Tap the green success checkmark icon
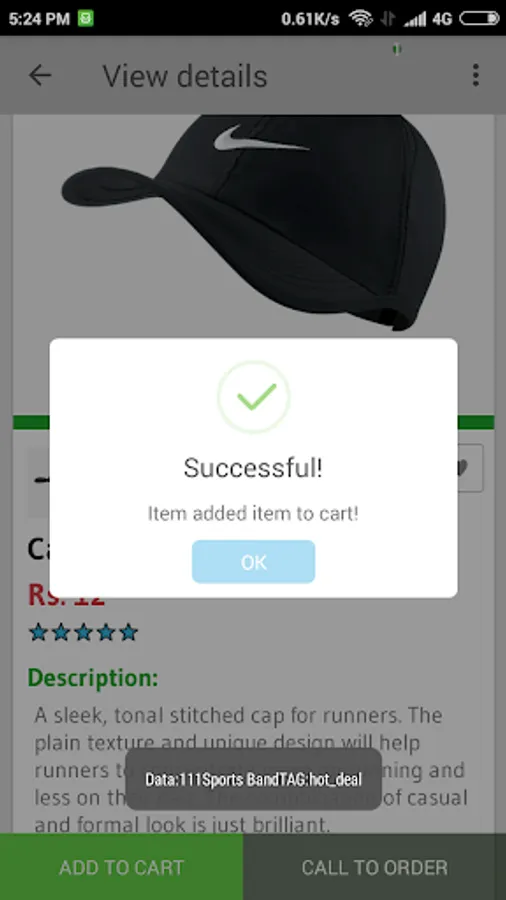Screen dimensions: 506x900 (254, 397)
